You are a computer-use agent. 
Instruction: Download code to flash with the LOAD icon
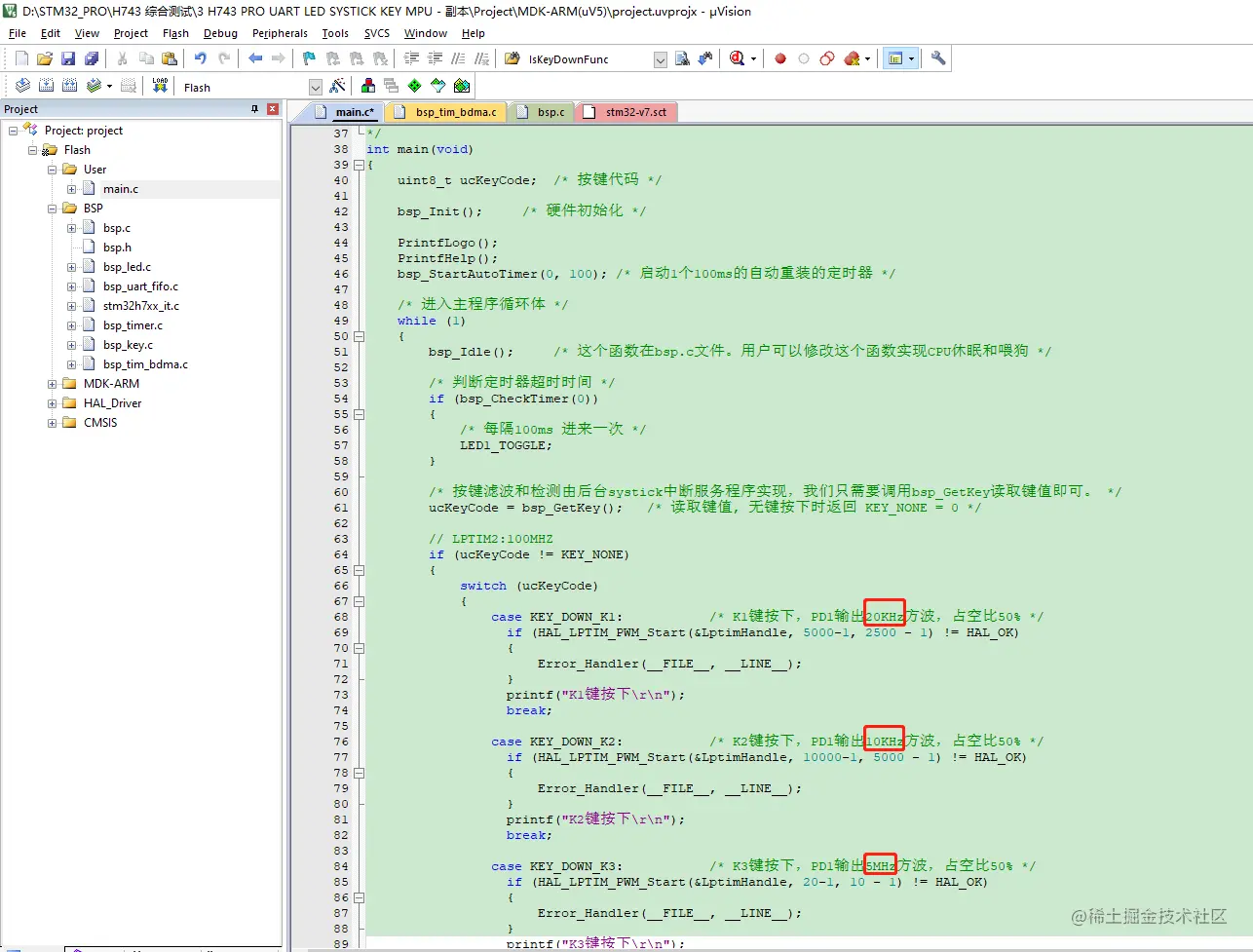[161, 86]
